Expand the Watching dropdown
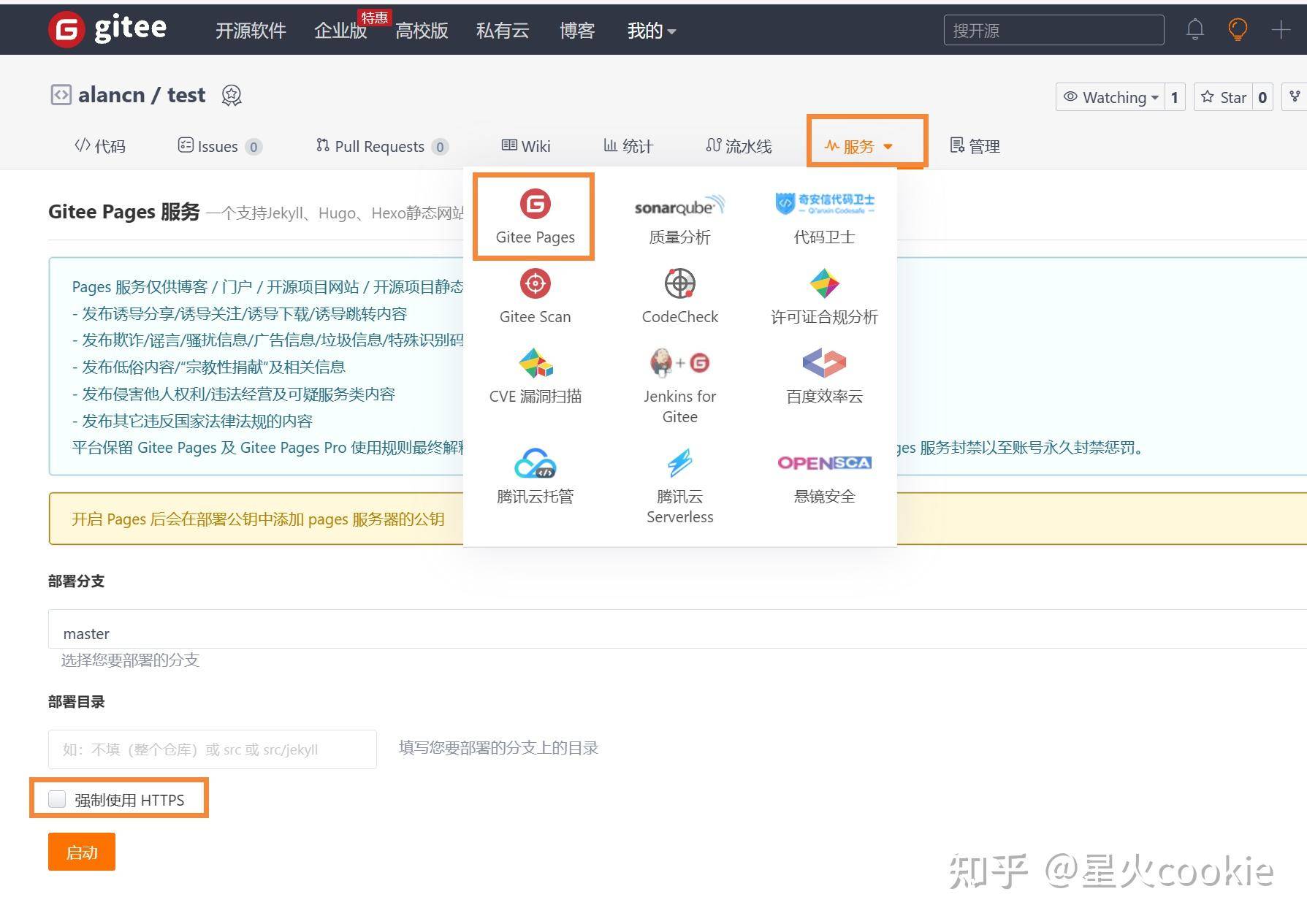The image size is (1307, 924). [x=1110, y=97]
